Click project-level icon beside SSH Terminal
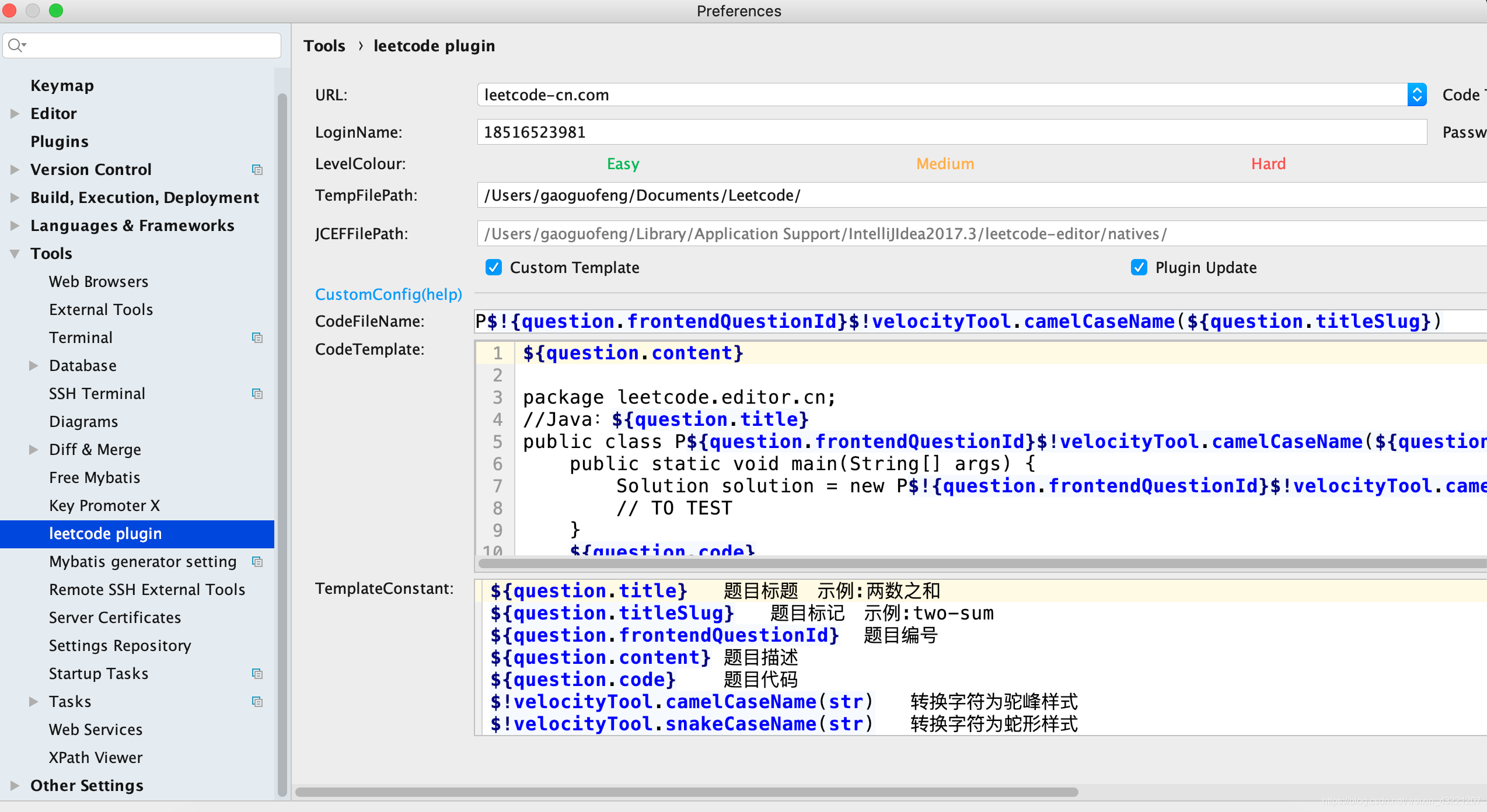 [x=257, y=394]
